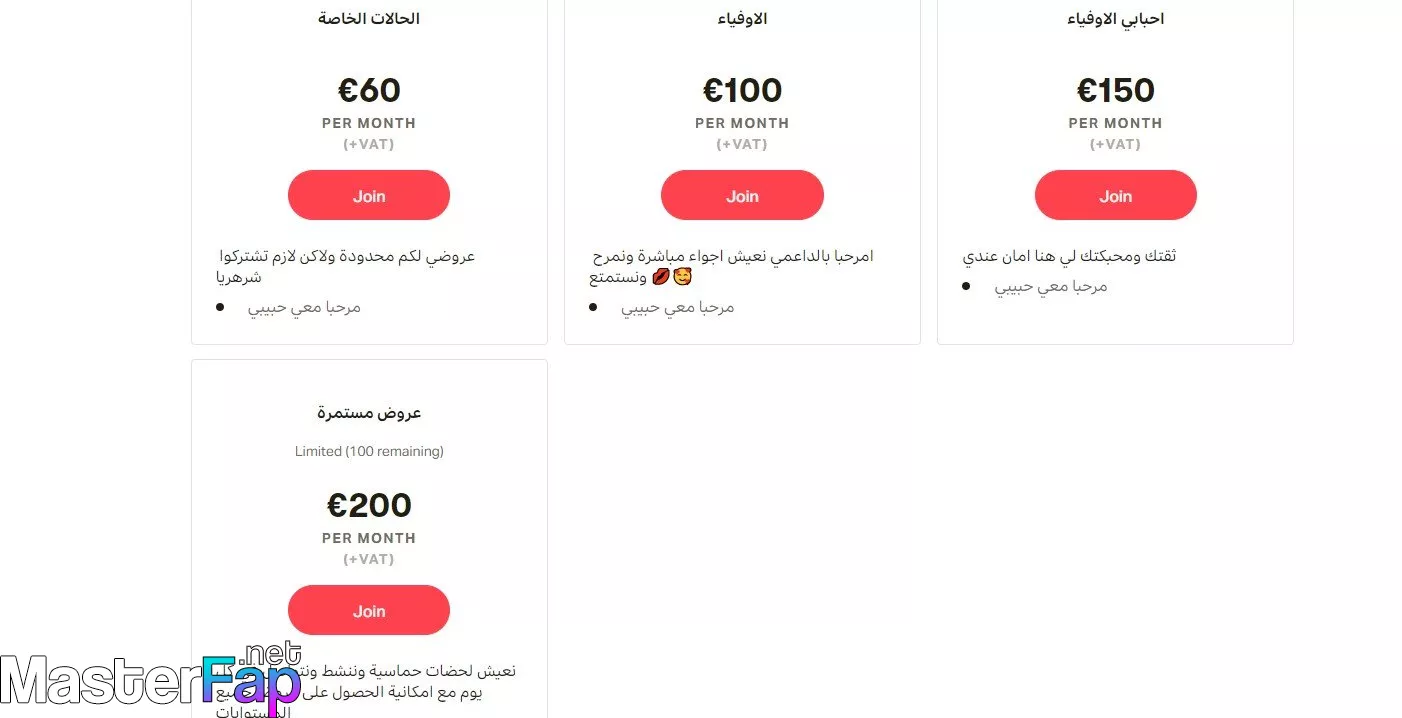The height and width of the screenshot is (718, 1402).
Task: Click the description ثقتك ومحبكتك لي هنا
Action: coord(1069,256)
